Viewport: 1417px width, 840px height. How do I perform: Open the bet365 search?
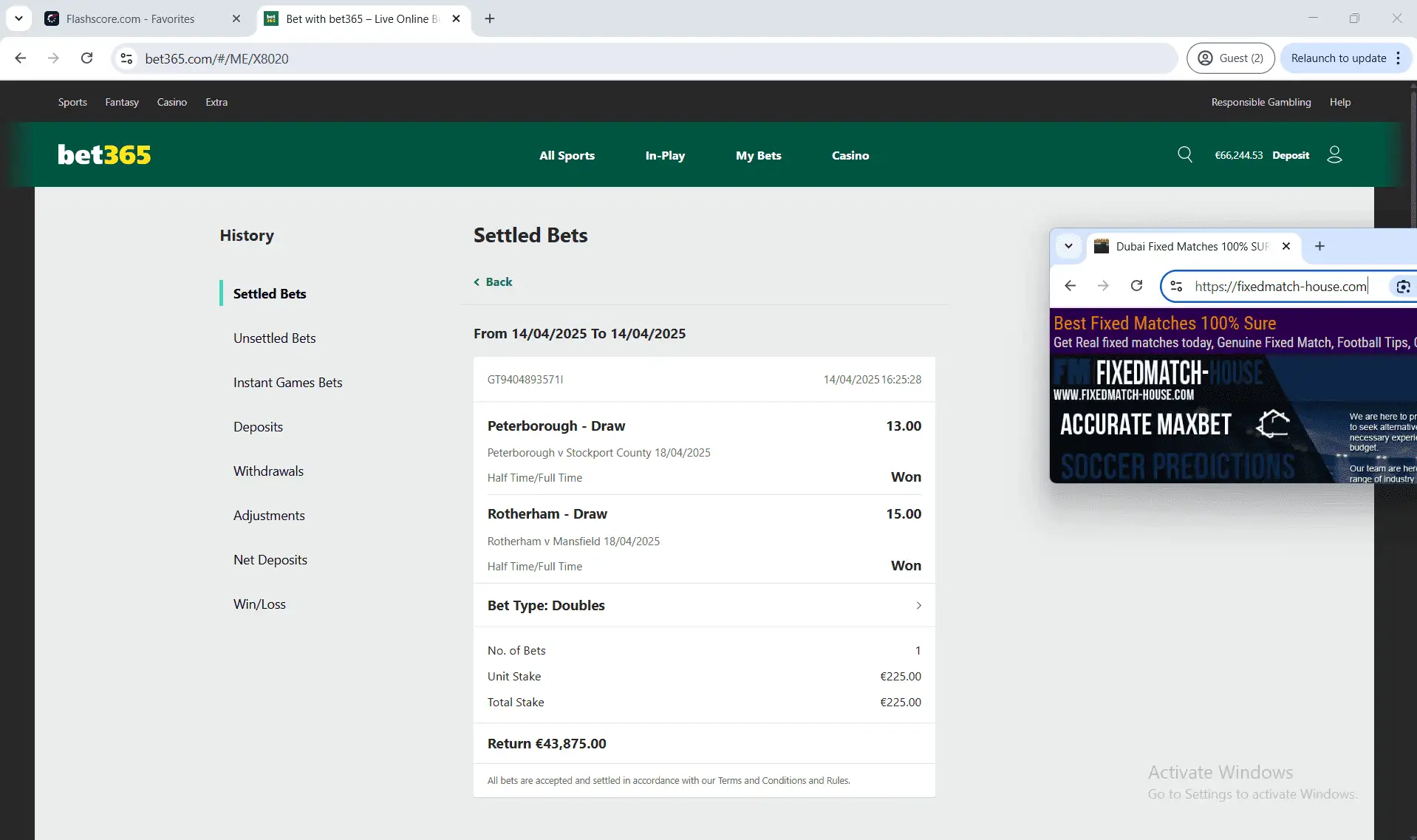pos(1185,154)
